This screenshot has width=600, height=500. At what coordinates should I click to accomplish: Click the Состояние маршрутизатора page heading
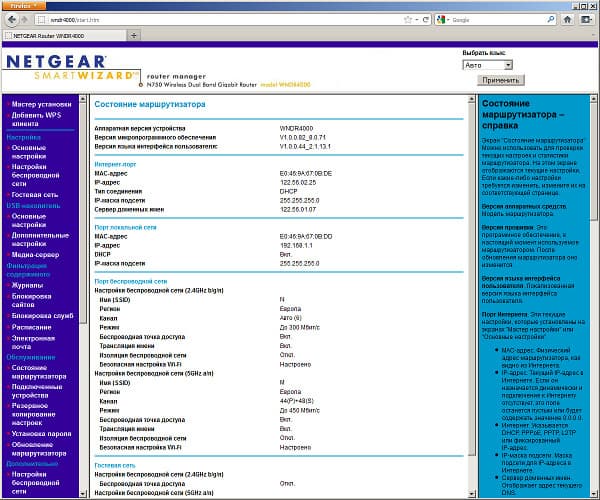coord(150,104)
